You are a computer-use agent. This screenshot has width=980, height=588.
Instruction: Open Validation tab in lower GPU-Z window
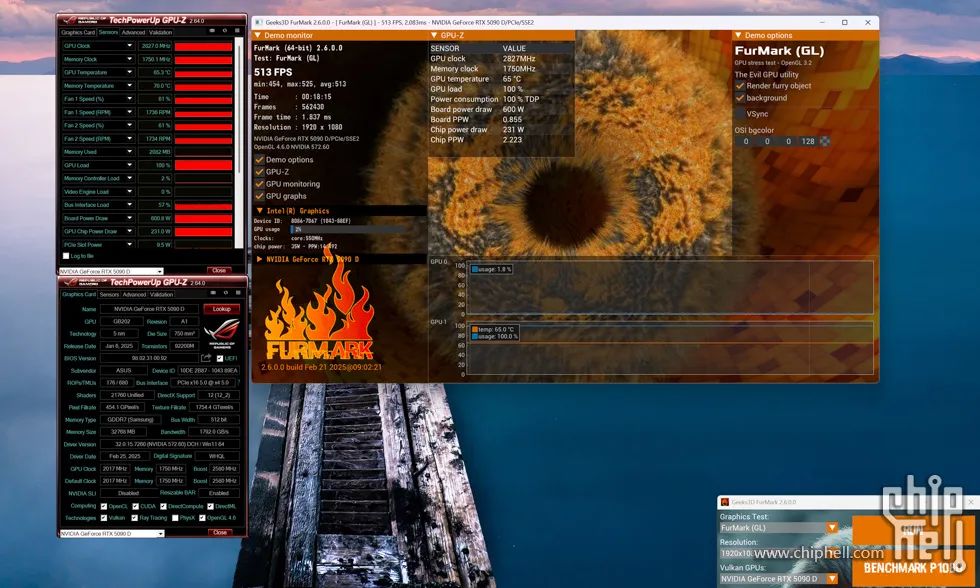point(161,294)
